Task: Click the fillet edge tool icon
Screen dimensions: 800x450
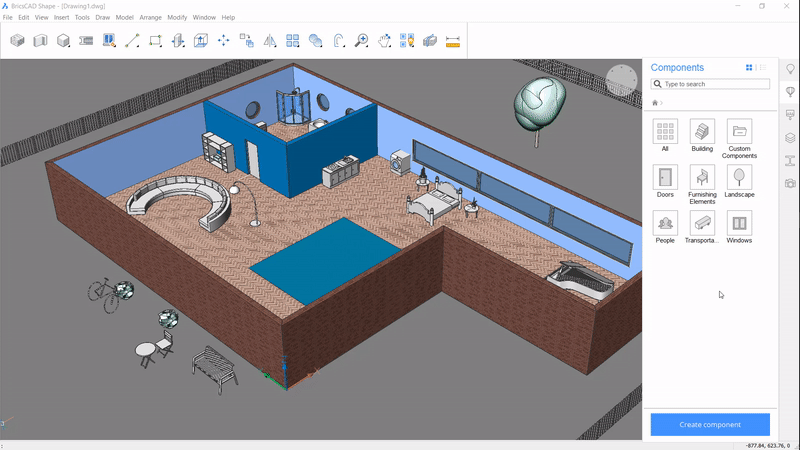Action: pyautogui.click(x=339, y=40)
